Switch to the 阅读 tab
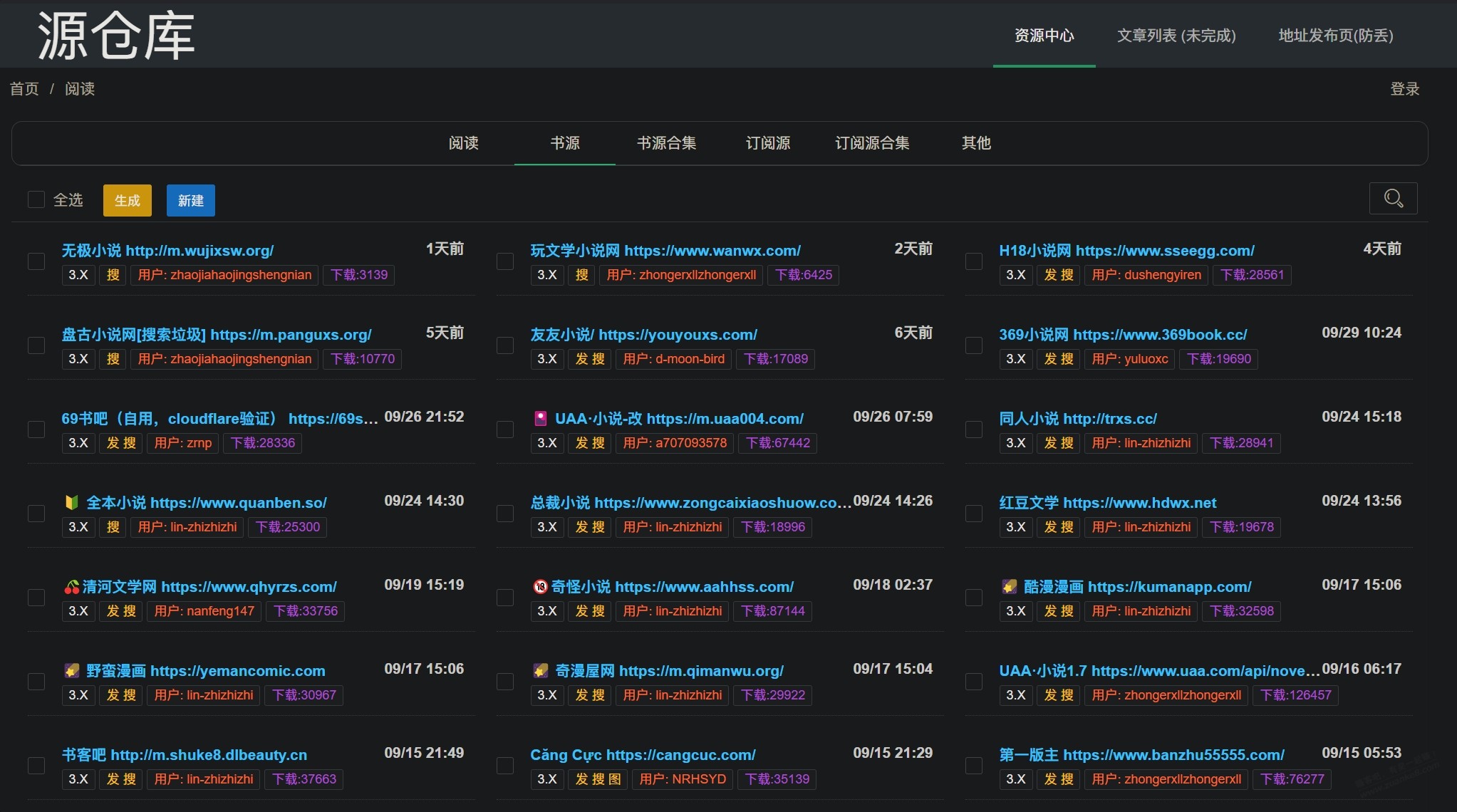 463,142
